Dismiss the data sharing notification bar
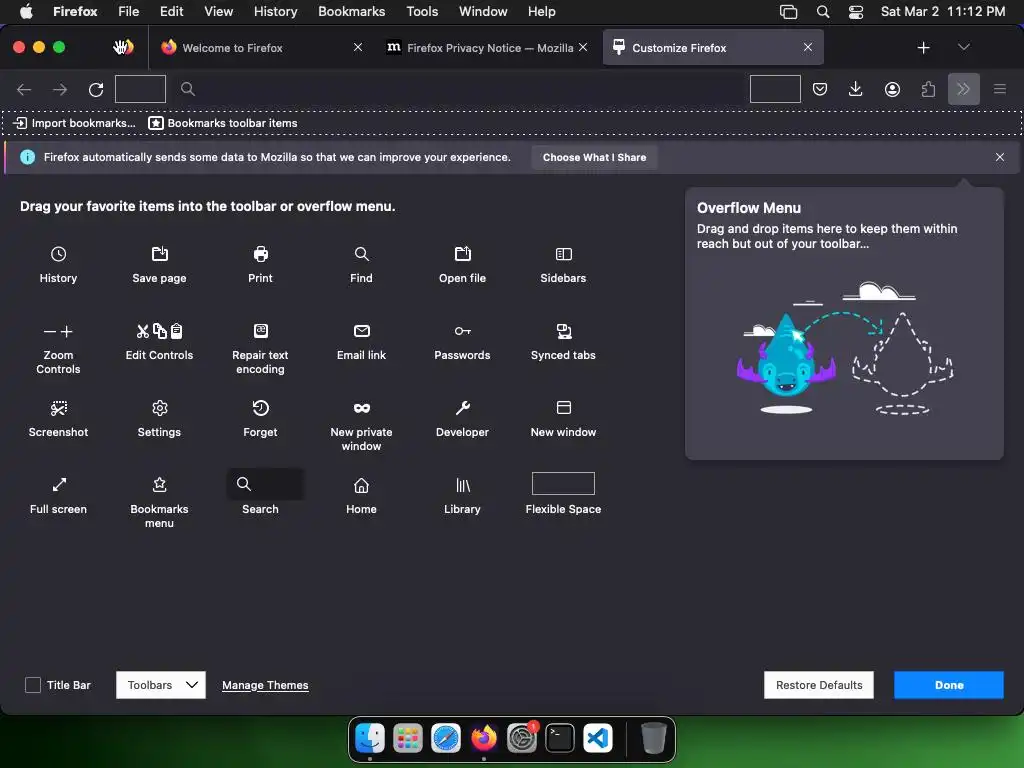1024x768 pixels. (1000, 157)
